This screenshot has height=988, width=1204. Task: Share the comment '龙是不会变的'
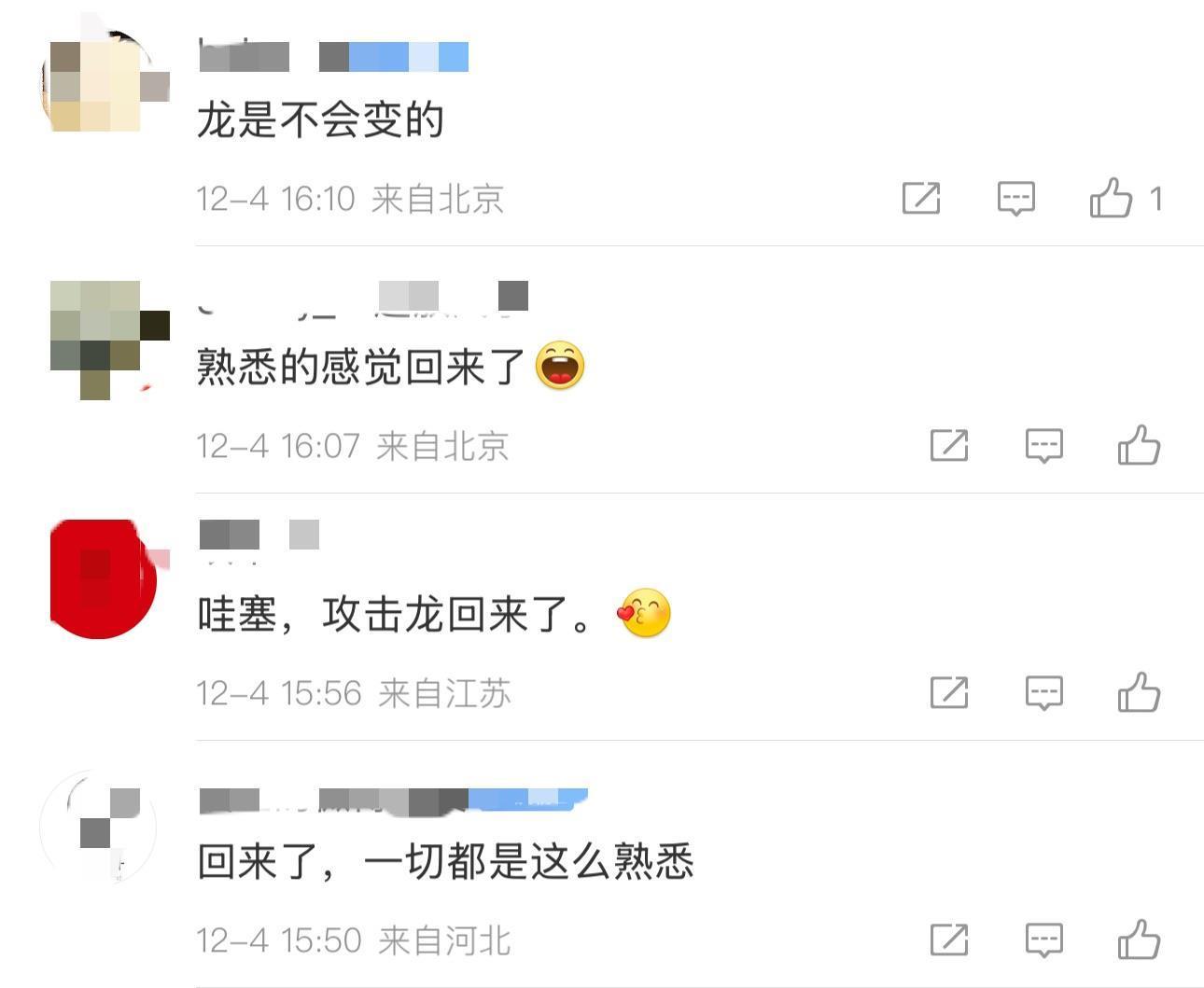coord(921,198)
